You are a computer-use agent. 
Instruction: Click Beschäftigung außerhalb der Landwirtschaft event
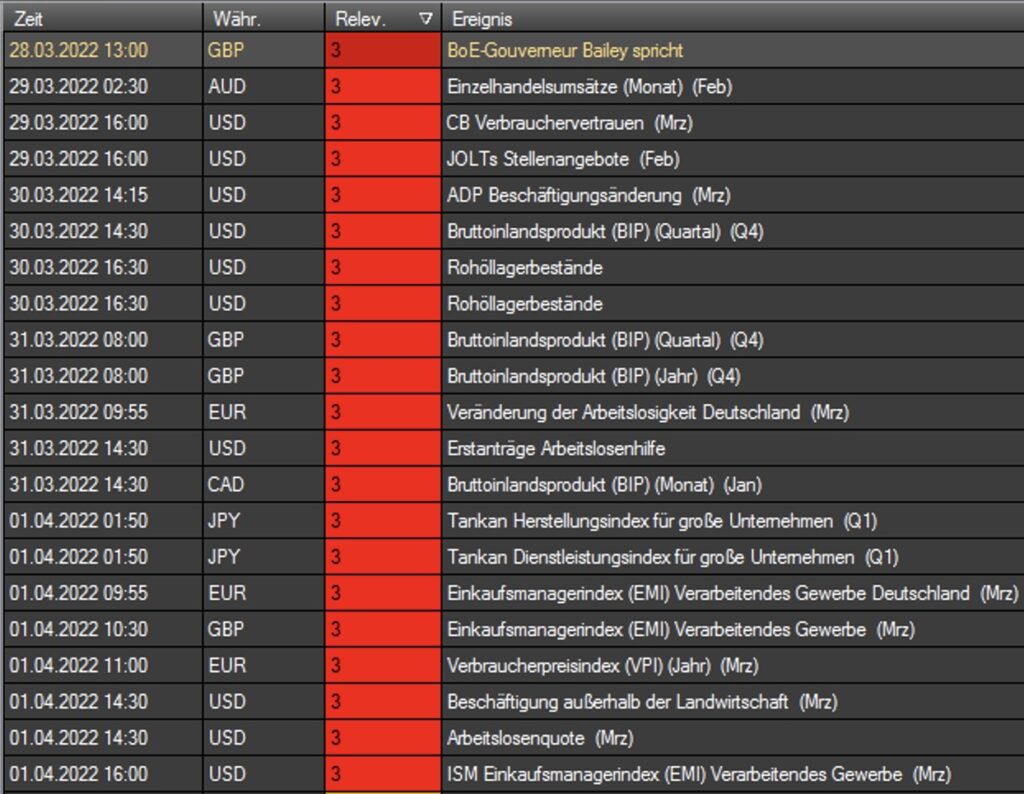tap(642, 702)
